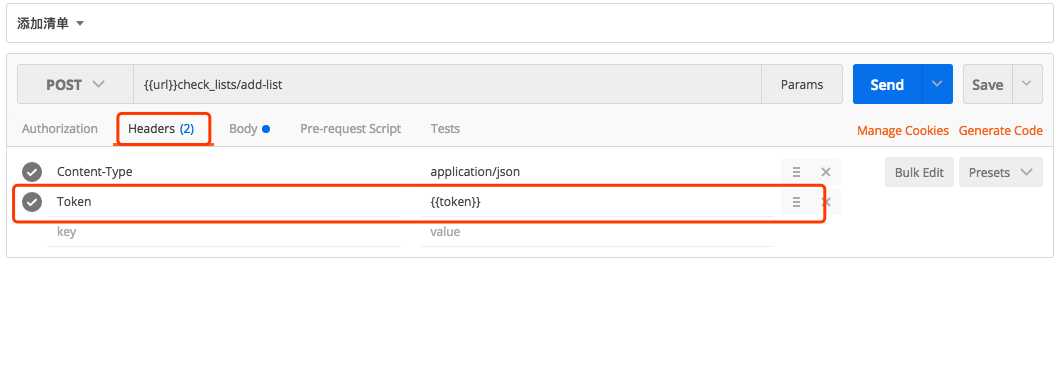Click the request URL input field
1058x370 pixels.
click(447, 84)
